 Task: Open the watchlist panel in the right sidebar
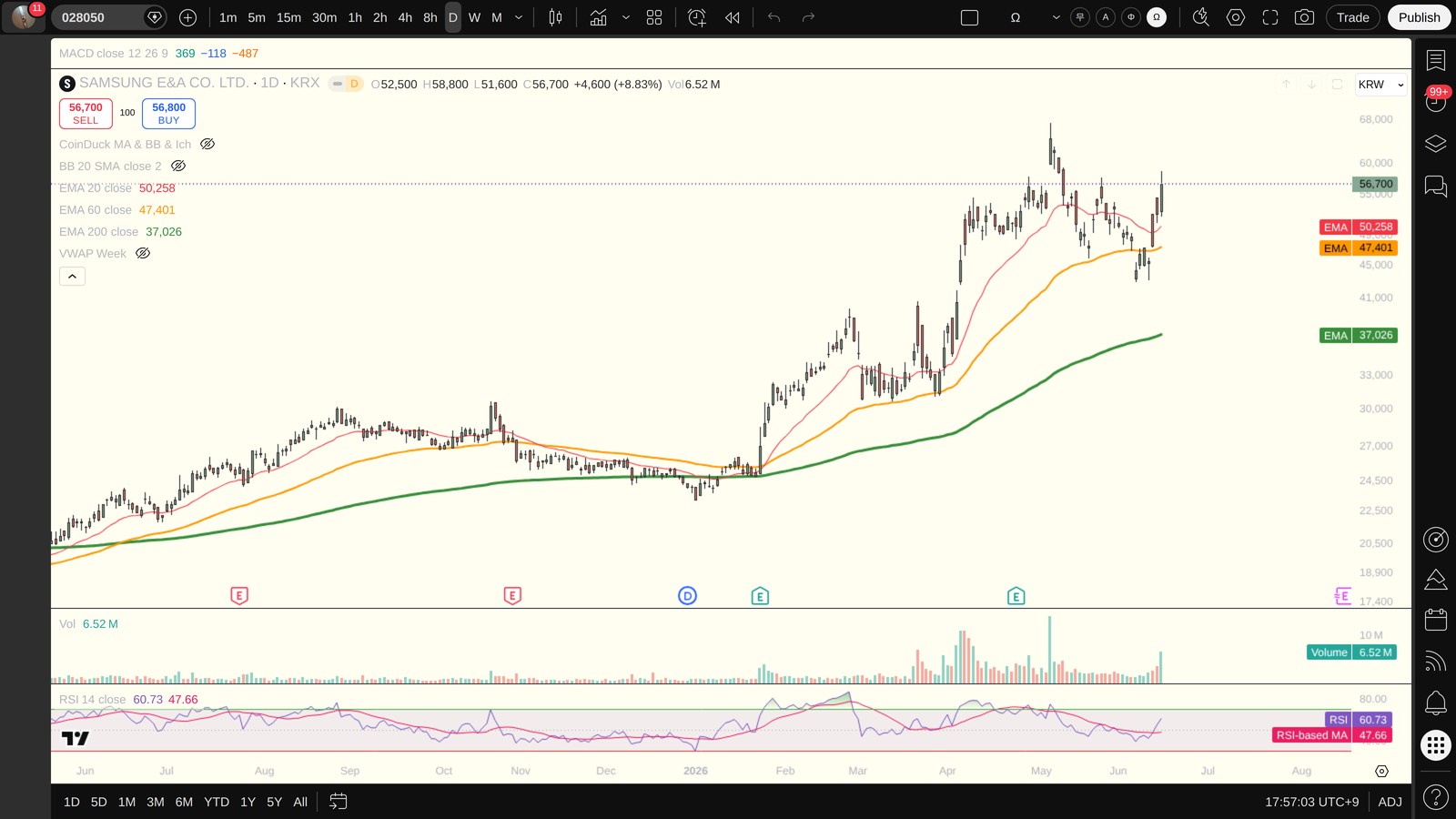pos(1436,60)
